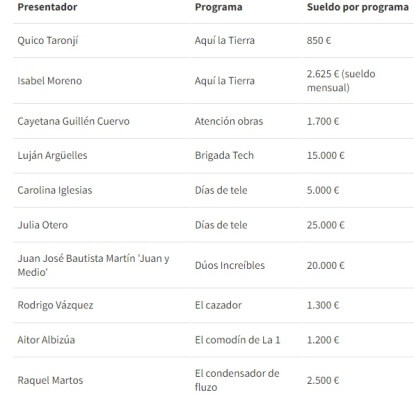Select the El cazador program cell
The height and width of the screenshot is (397, 414).
pyautogui.click(x=218, y=305)
